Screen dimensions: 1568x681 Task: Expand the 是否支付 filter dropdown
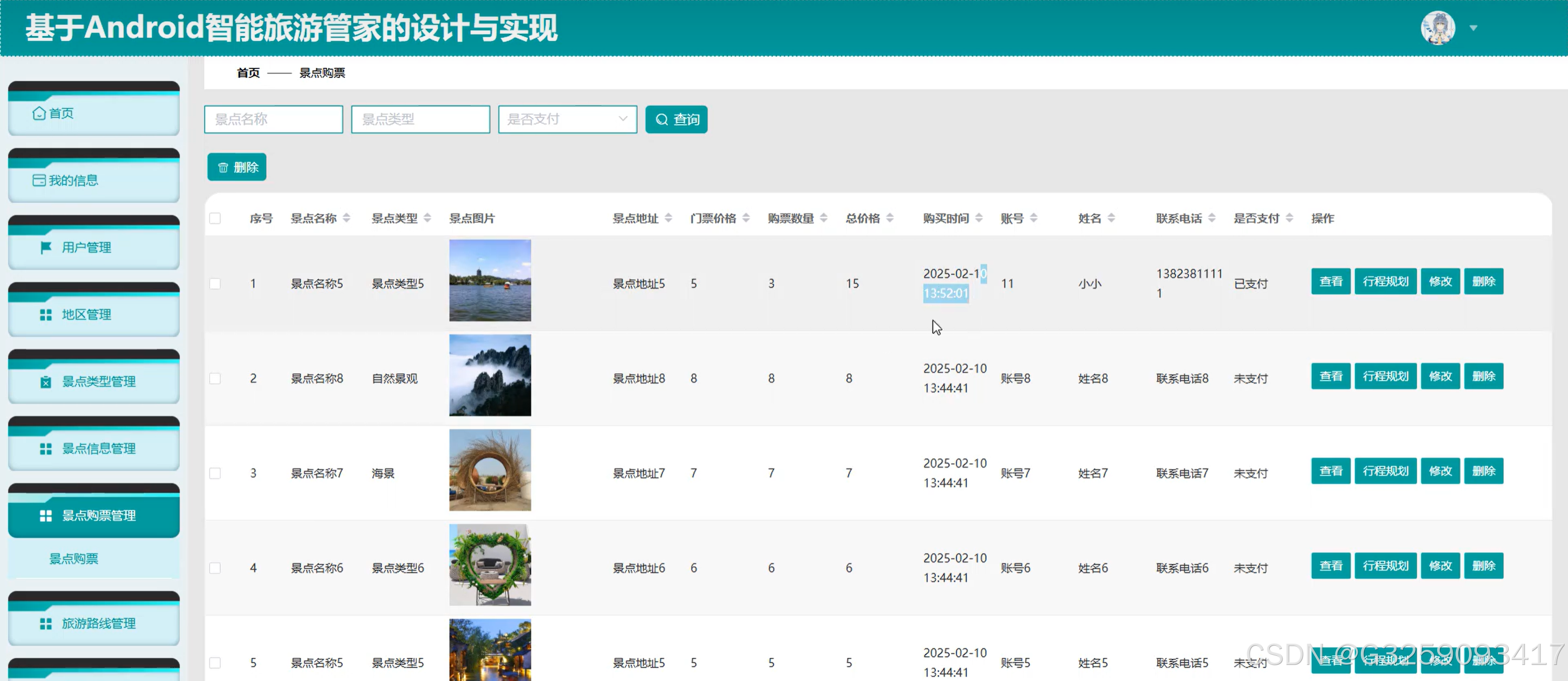[567, 119]
